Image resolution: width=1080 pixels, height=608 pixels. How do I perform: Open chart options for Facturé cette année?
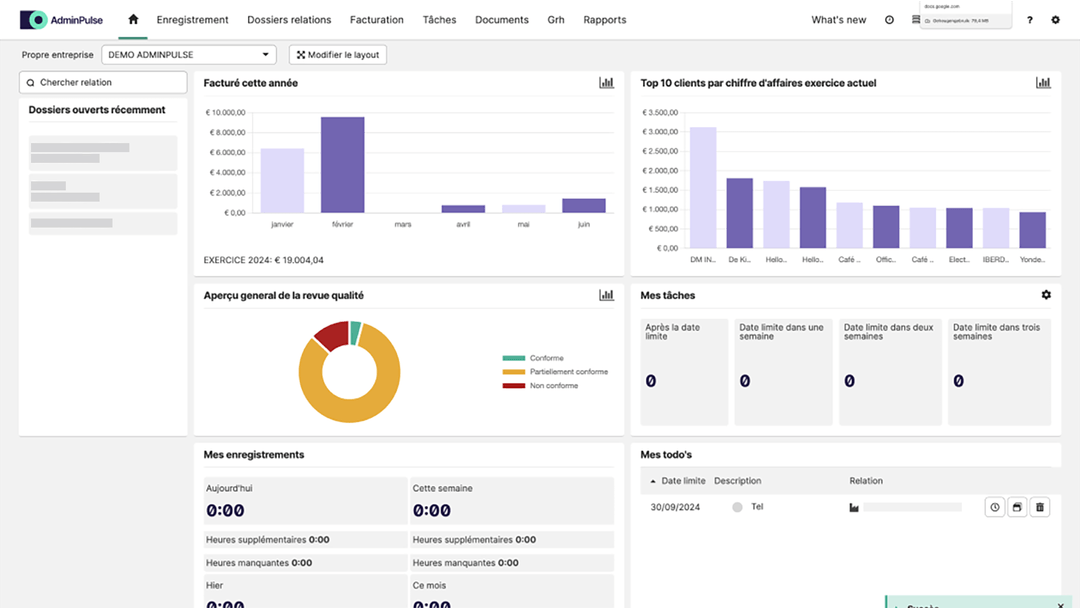[606, 83]
